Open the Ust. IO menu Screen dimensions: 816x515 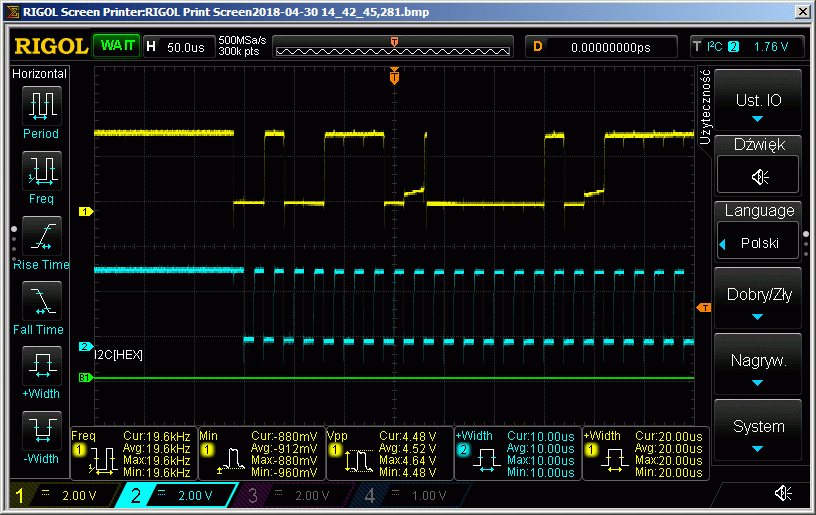point(758,100)
